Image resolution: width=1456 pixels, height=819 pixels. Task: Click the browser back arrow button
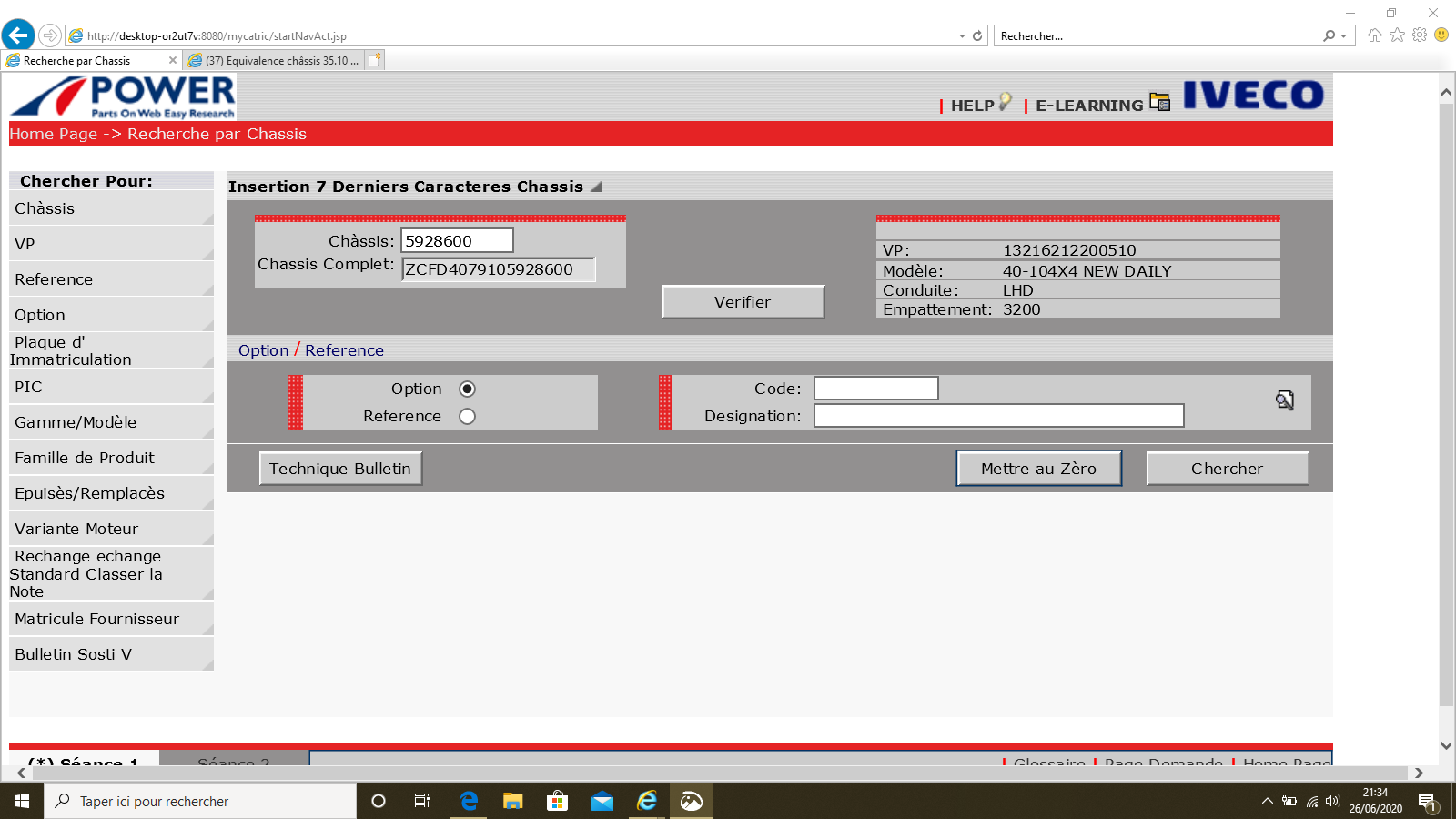18,35
